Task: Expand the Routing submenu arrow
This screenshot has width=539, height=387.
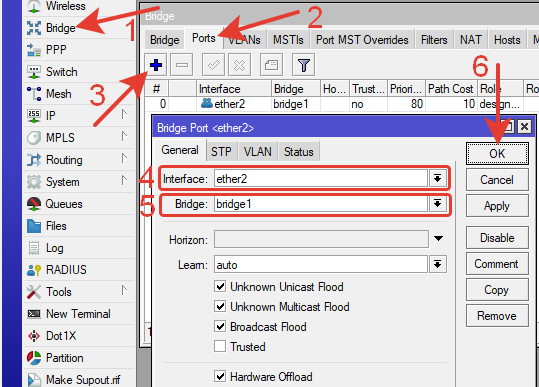Action: [124, 158]
